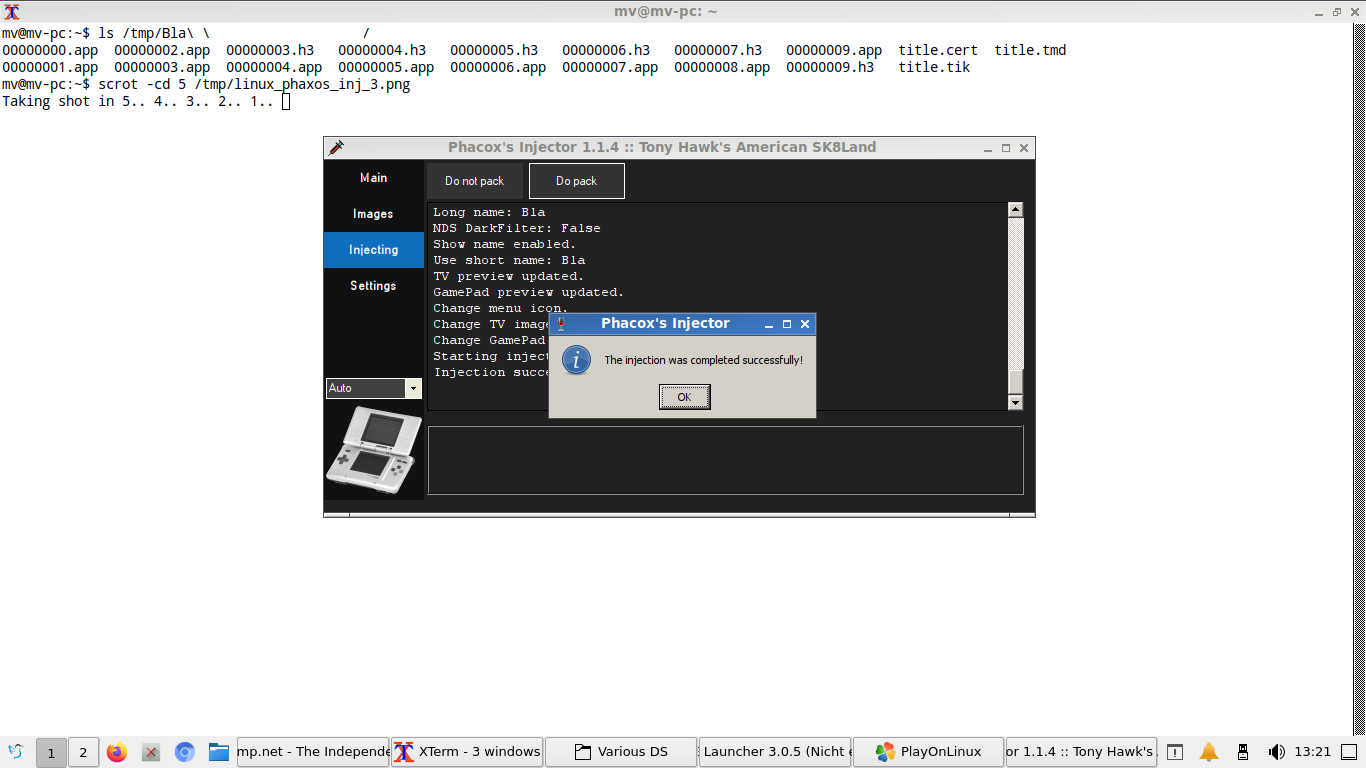Click the red X launcher icon in the taskbar
The height and width of the screenshot is (768, 1366).
151,752
